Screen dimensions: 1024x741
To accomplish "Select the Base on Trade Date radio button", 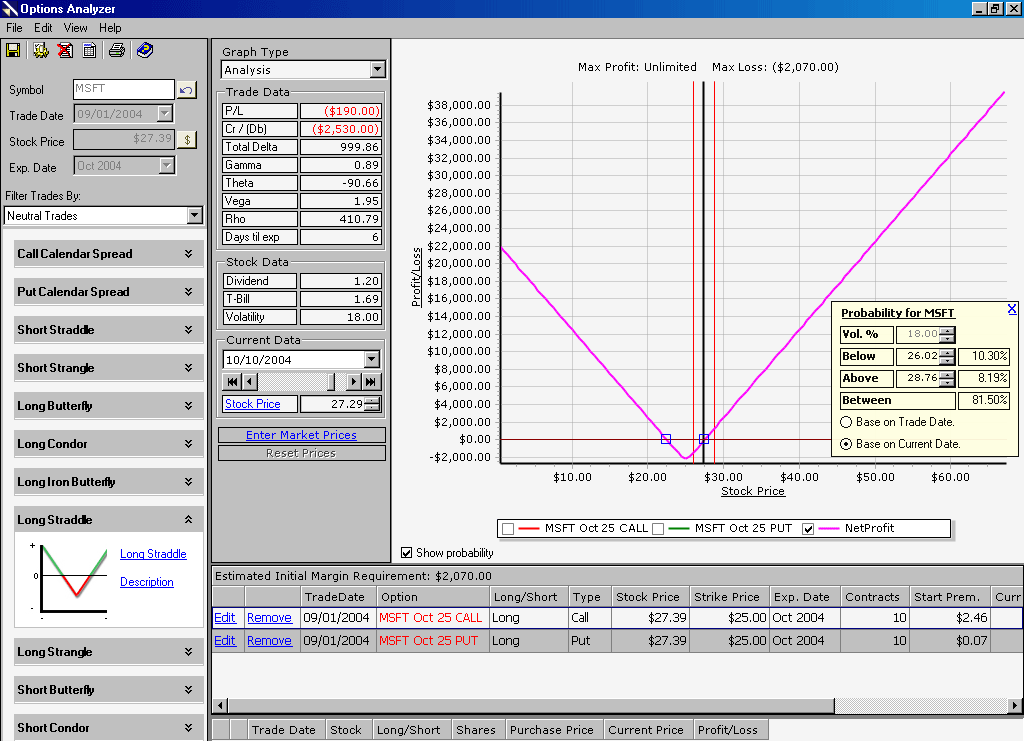I will 847,422.
